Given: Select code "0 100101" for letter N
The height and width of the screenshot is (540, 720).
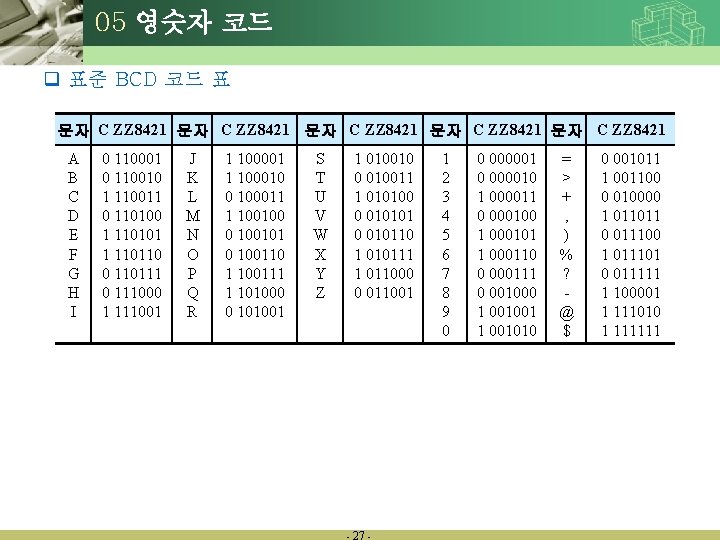Looking at the screenshot, I should pos(255,235).
